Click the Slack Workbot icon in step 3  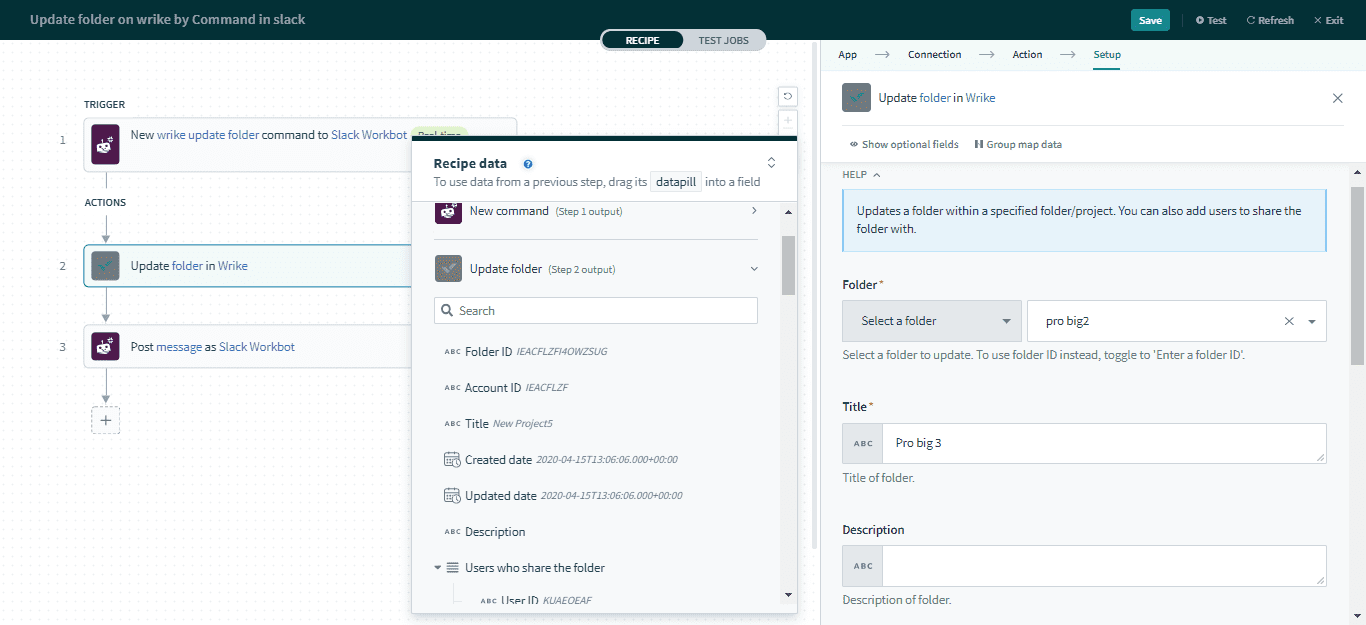tap(106, 347)
